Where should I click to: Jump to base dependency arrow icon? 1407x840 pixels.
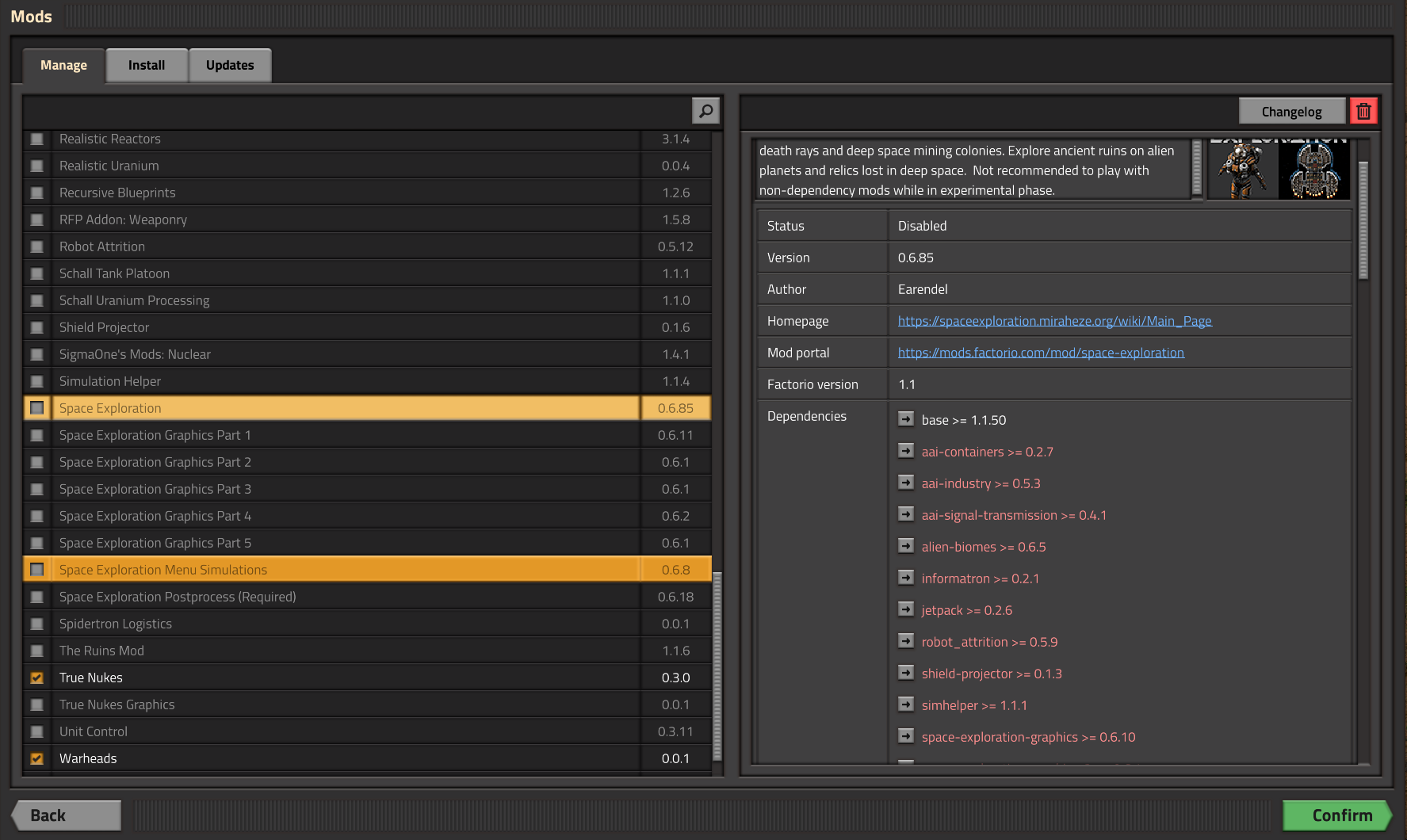(906, 419)
